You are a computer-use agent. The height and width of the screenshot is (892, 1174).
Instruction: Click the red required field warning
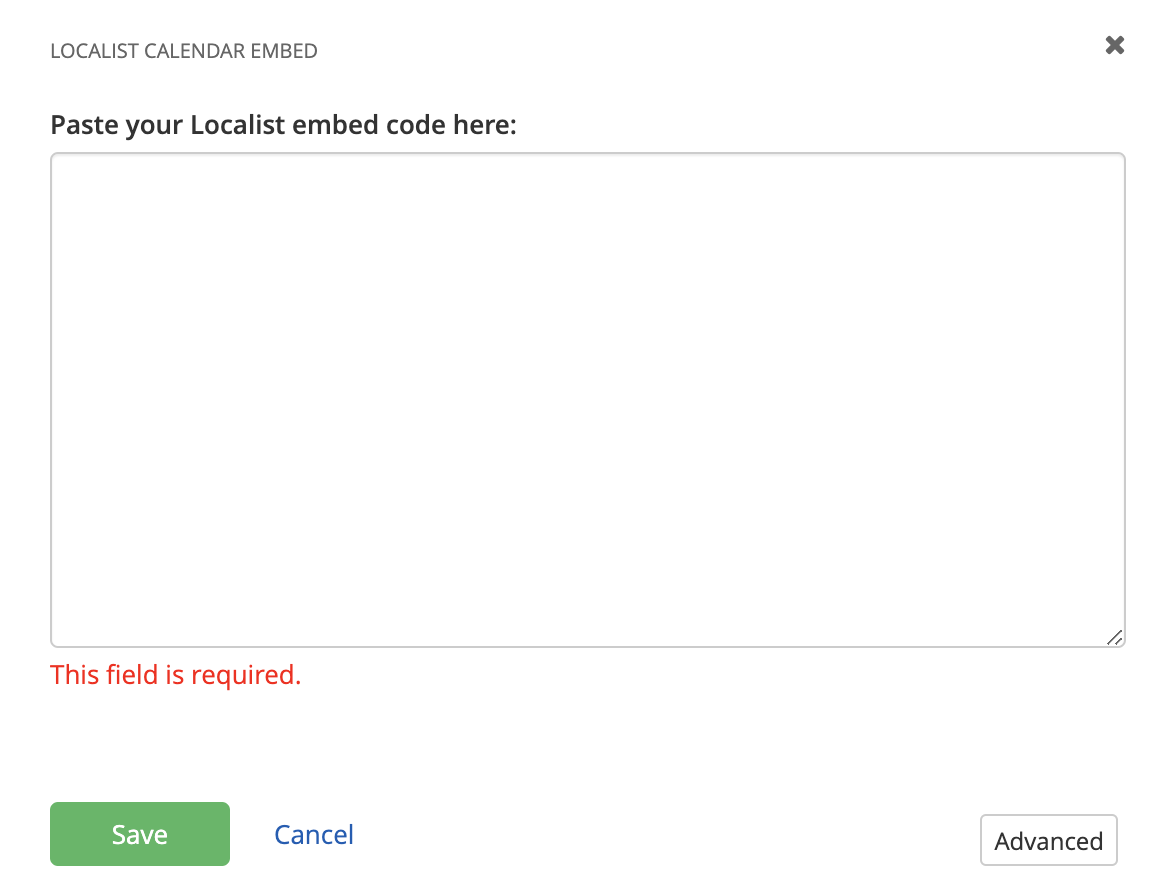click(176, 675)
